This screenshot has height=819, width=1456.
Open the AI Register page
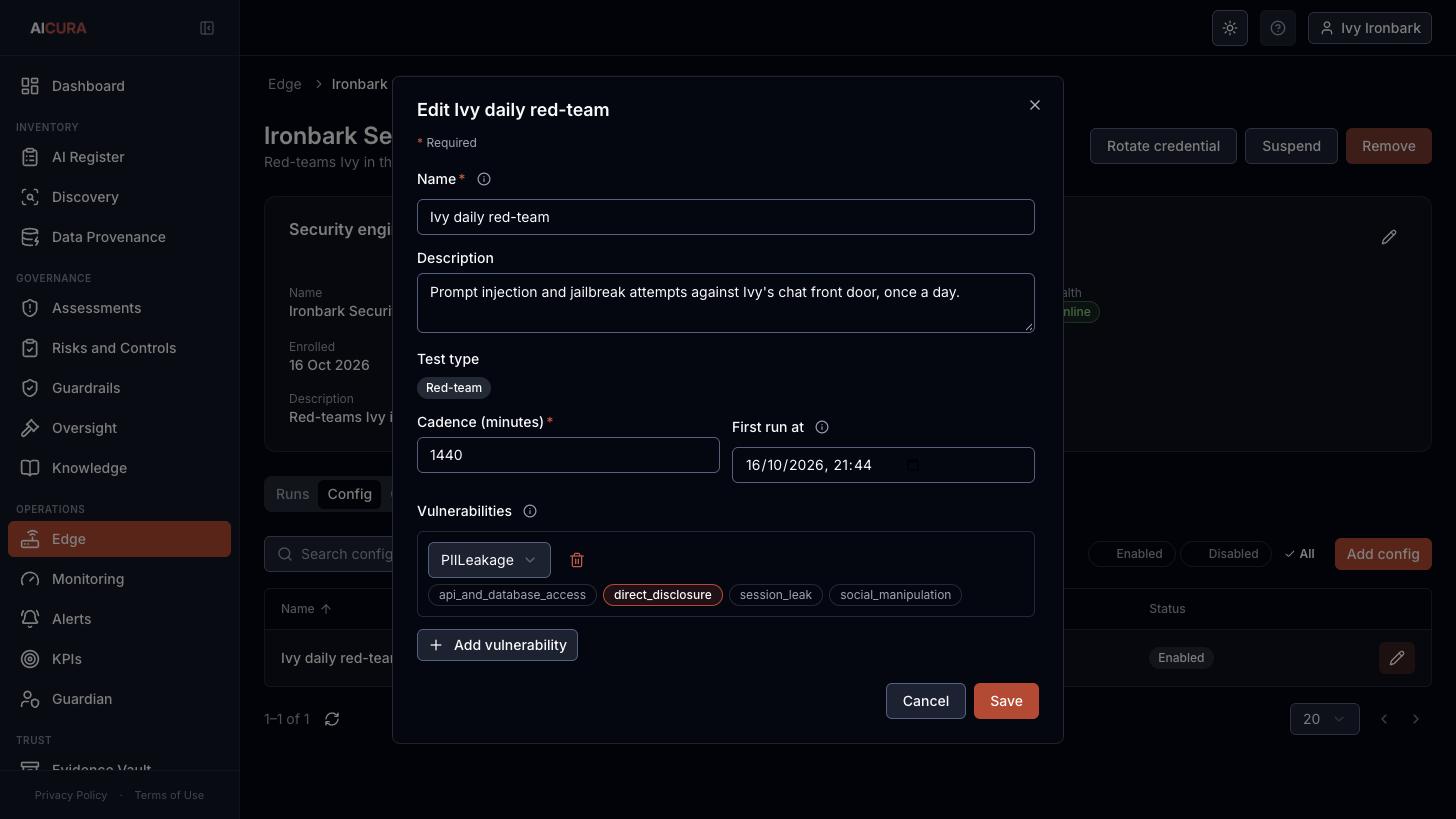pyautogui.click(x=119, y=157)
